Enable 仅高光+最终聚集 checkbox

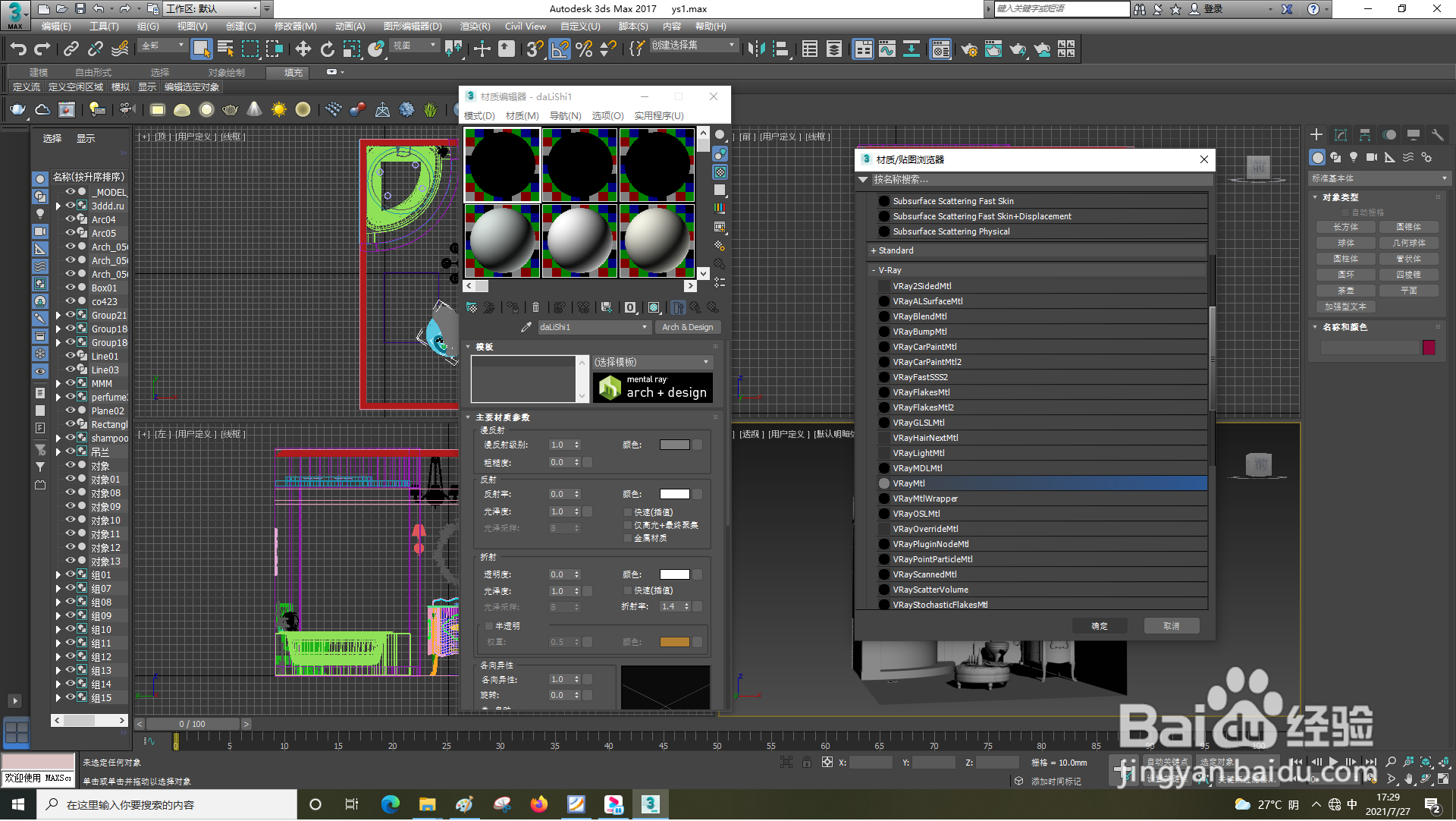coord(628,525)
